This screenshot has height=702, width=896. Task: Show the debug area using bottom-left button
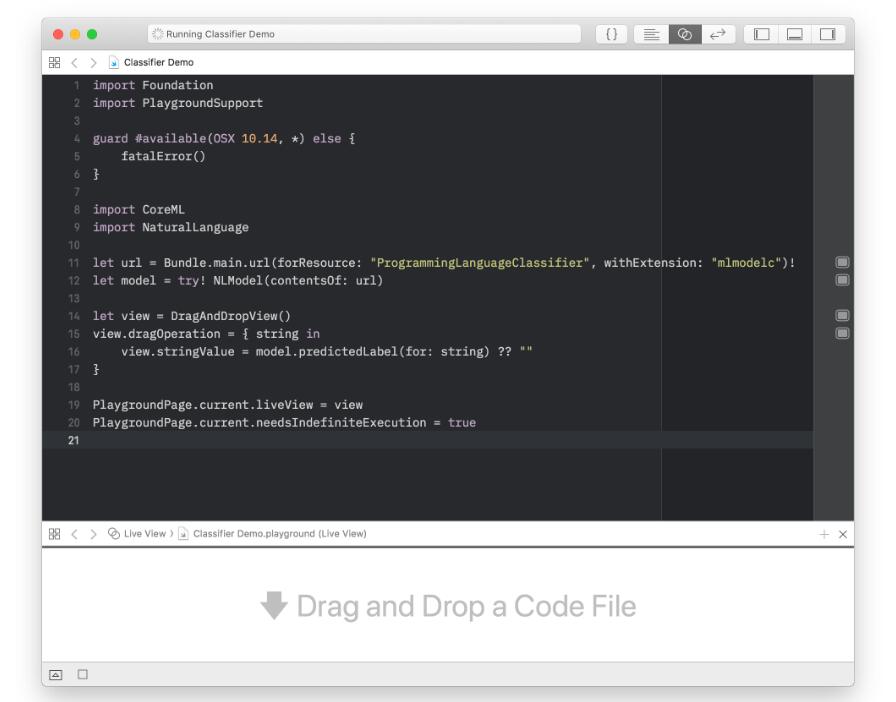(56, 674)
